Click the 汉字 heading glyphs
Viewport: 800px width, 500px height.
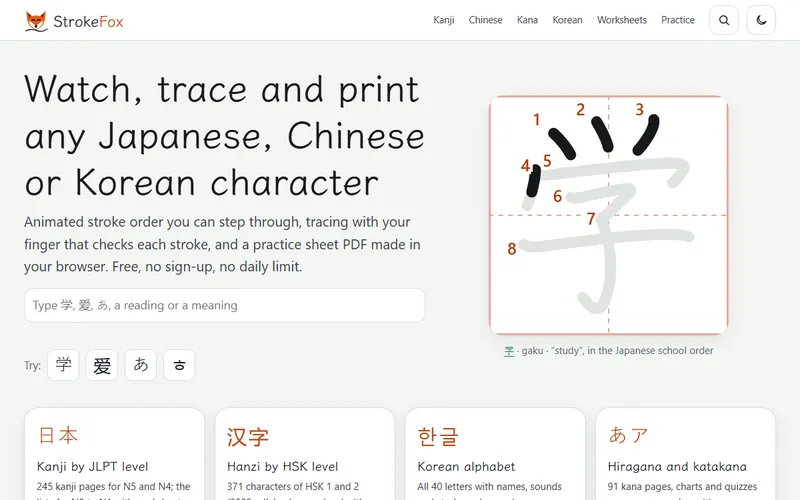coord(248,437)
